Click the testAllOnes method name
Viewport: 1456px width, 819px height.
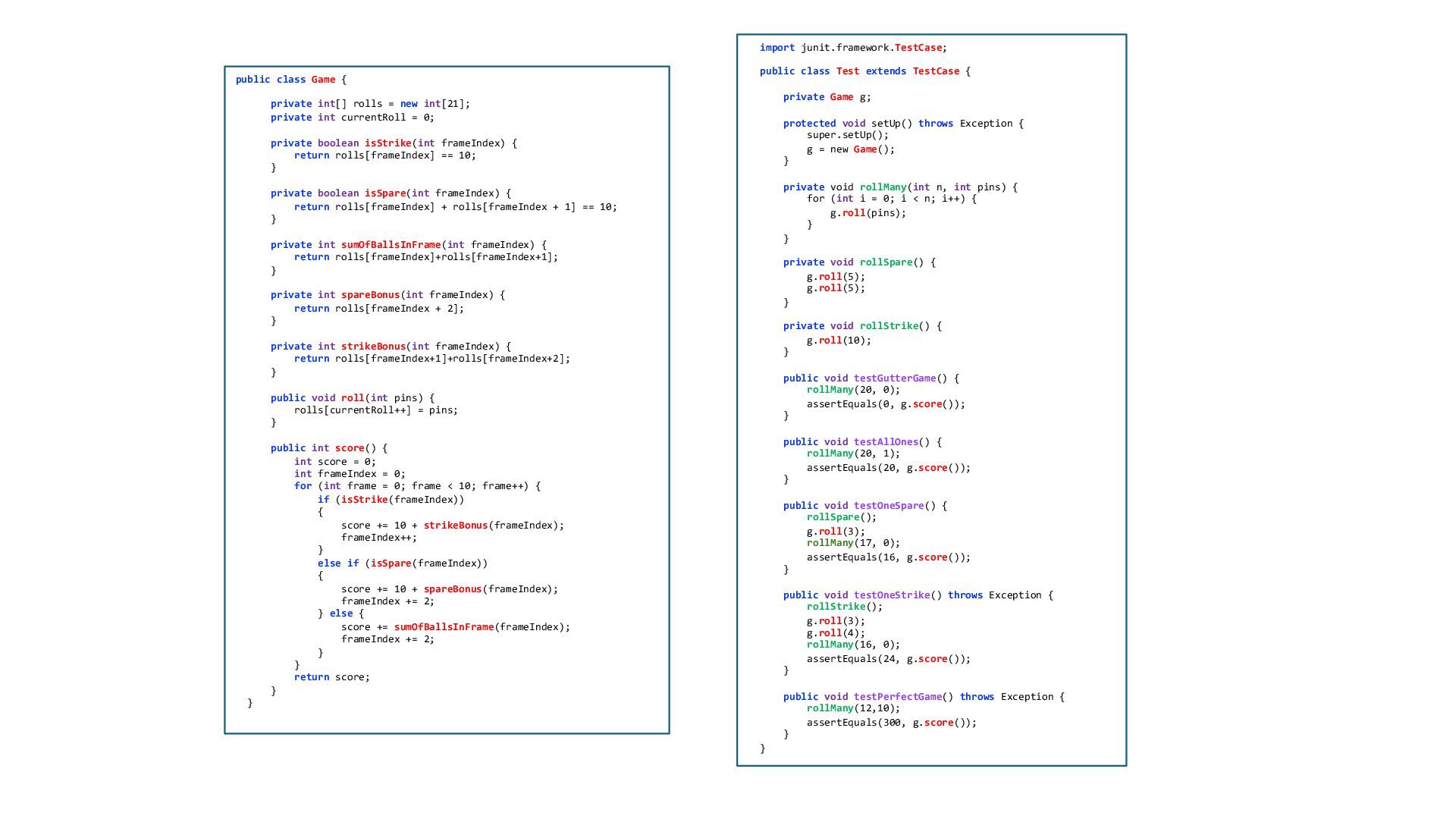point(886,442)
